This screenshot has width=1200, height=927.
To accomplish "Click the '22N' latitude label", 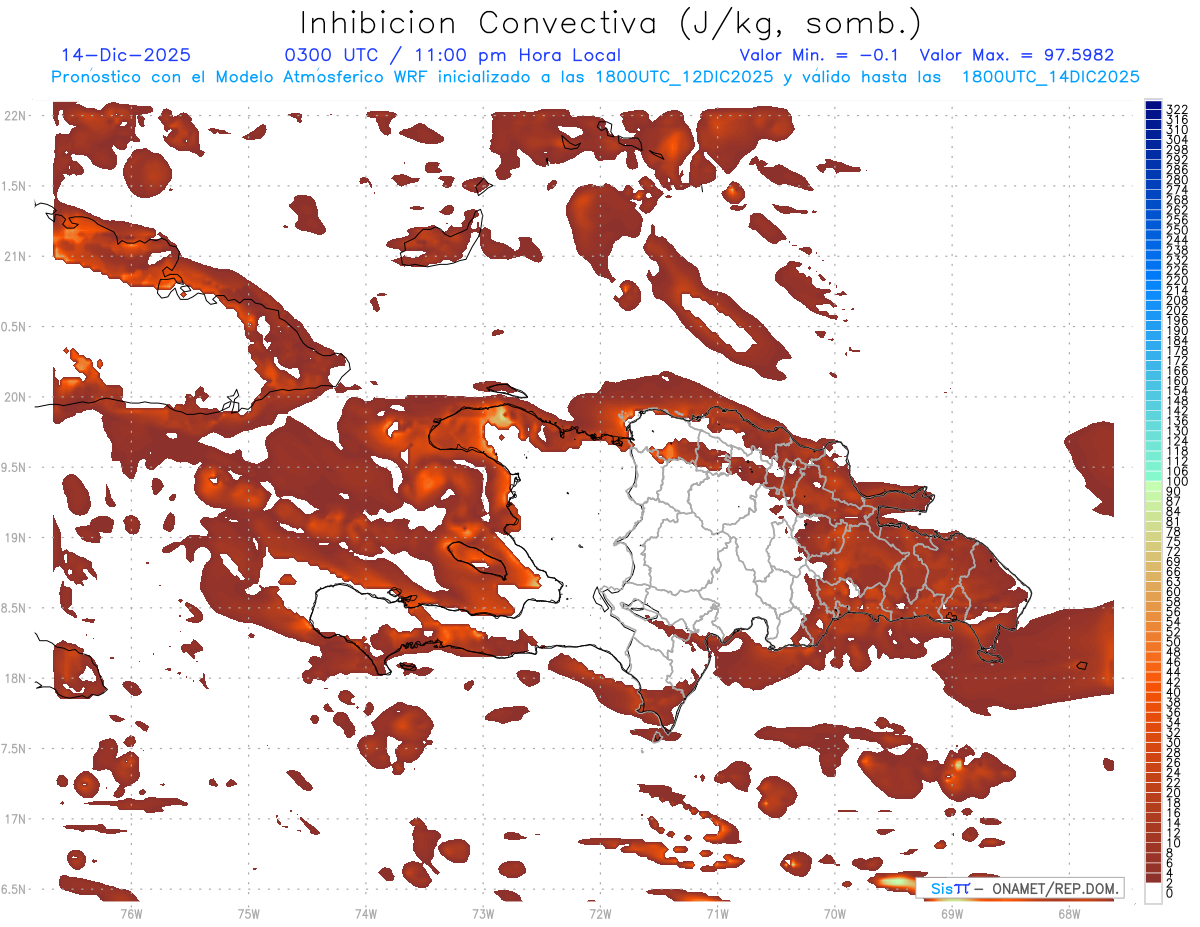I will coord(14,115).
